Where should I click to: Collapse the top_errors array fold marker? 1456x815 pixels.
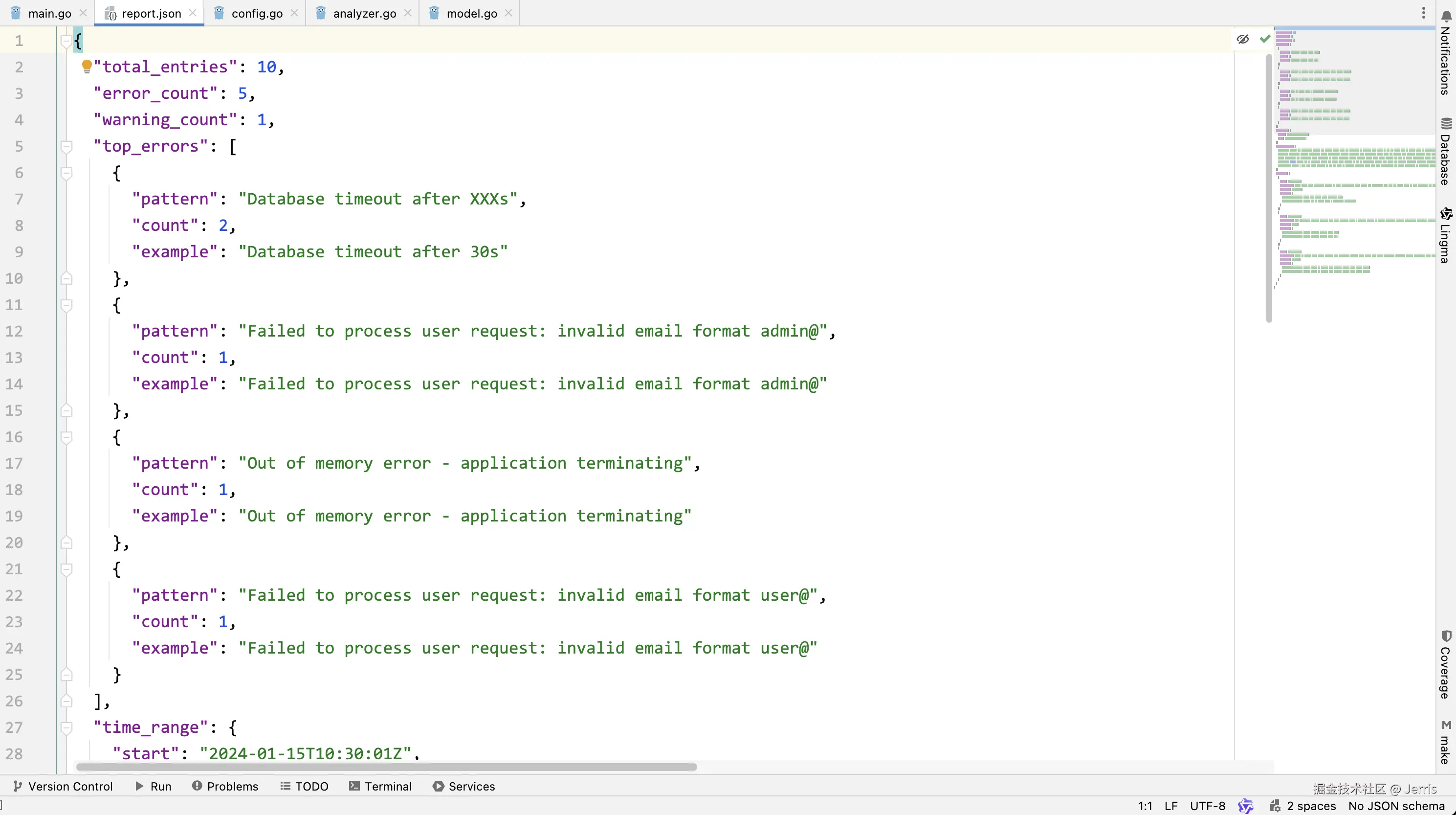click(66, 146)
